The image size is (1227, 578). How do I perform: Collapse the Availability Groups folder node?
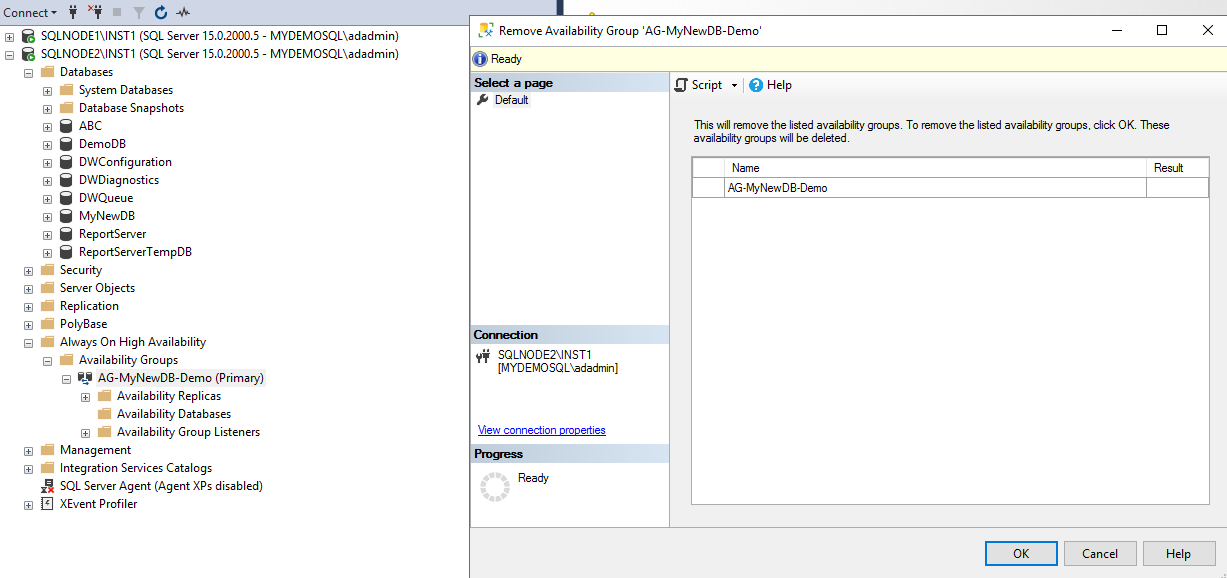47,360
